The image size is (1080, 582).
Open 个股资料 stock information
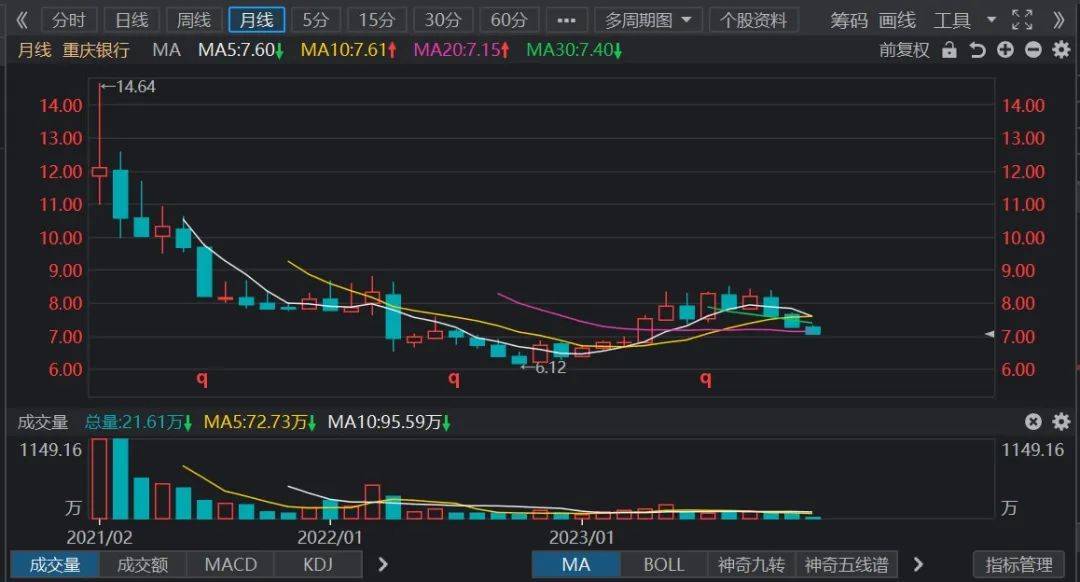point(754,21)
